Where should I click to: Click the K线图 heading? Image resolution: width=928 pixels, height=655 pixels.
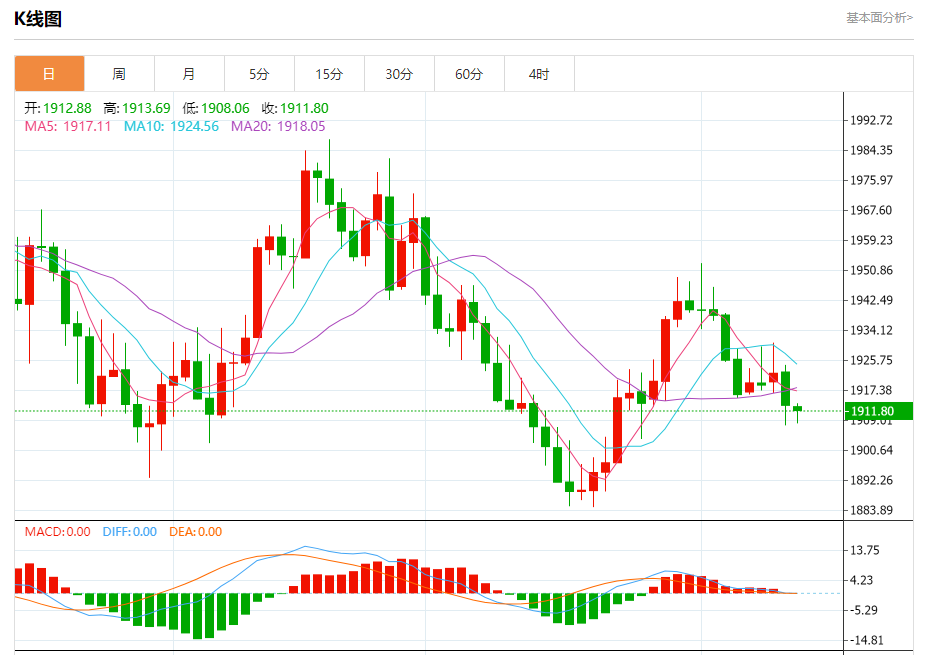[38, 19]
